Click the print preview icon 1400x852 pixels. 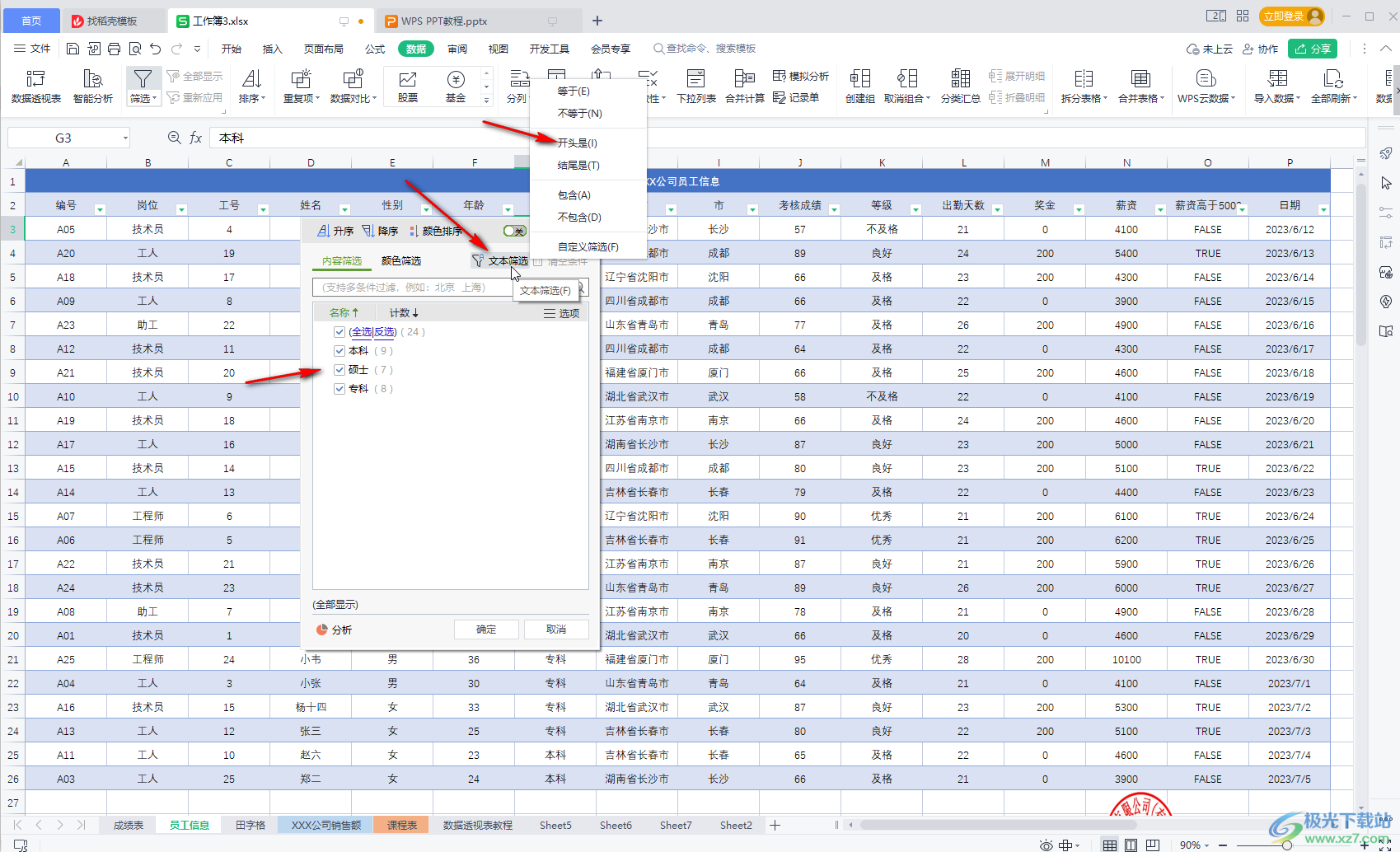click(135, 49)
